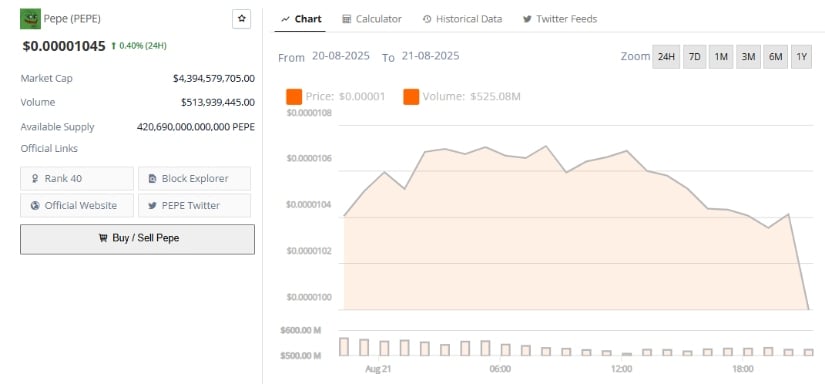Click the 0.40% (24H) change indicator

[139, 46]
